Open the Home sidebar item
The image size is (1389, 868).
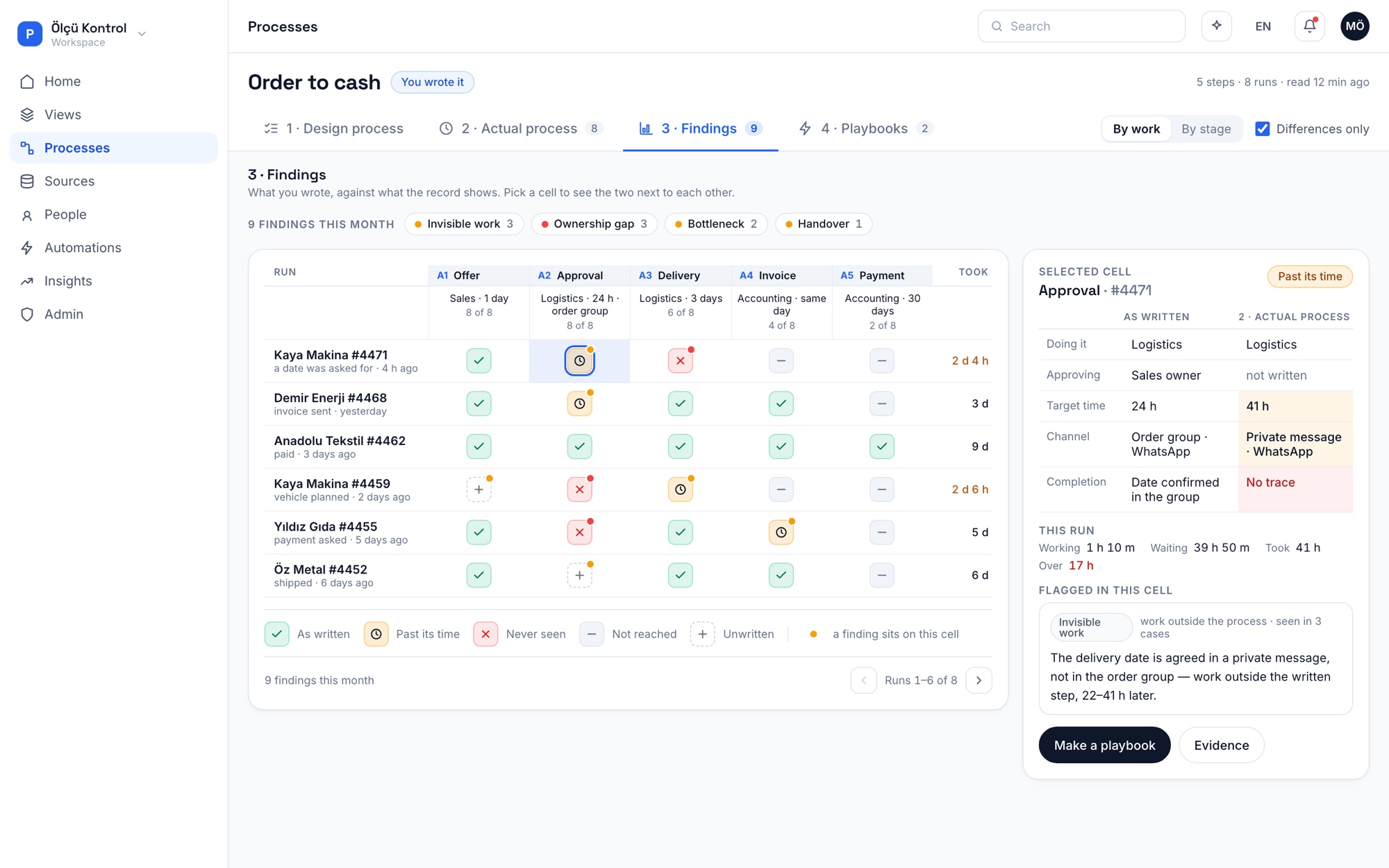coord(114,81)
